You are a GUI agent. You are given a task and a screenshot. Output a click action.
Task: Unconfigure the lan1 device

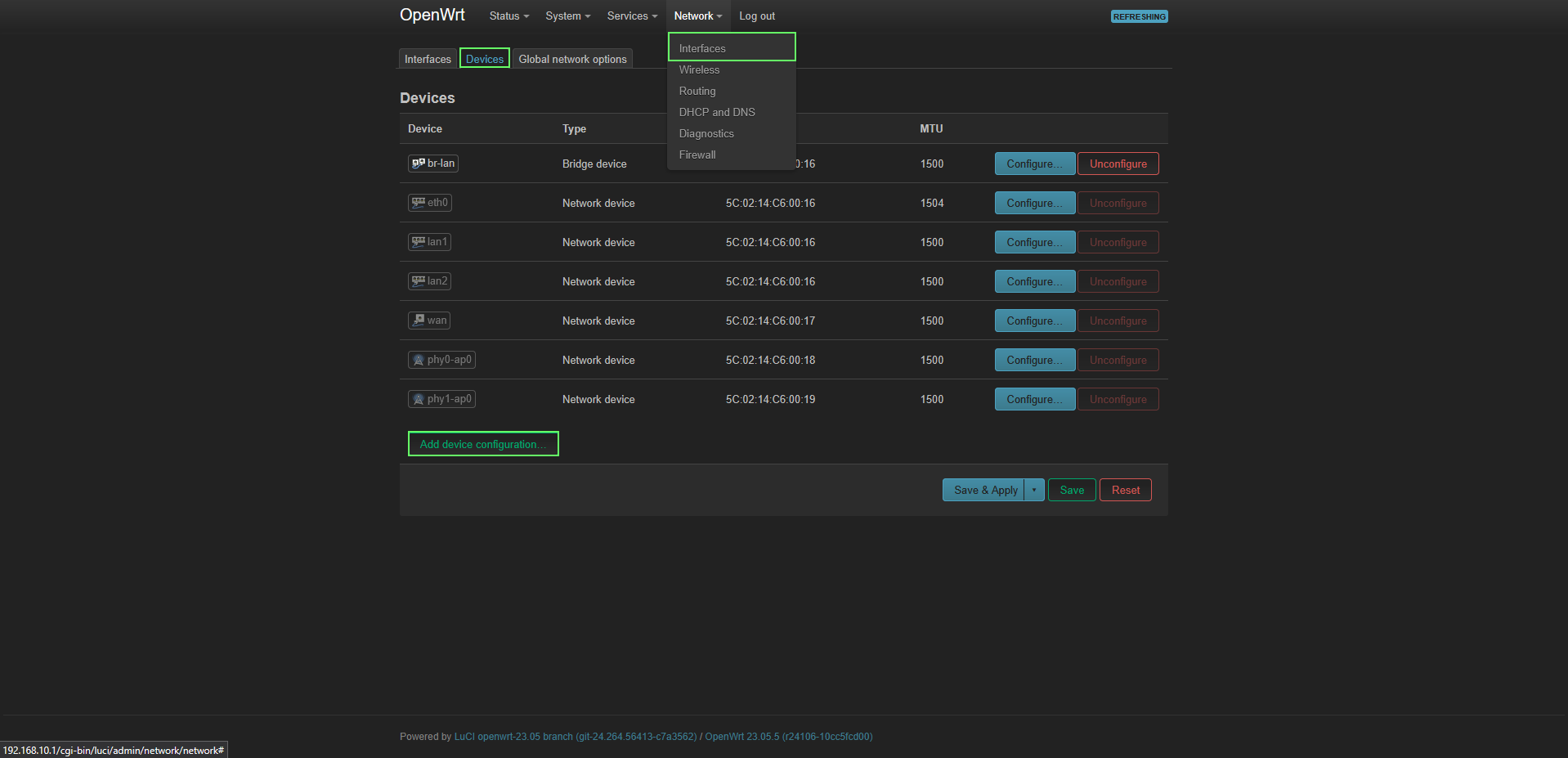pyautogui.click(x=1118, y=242)
